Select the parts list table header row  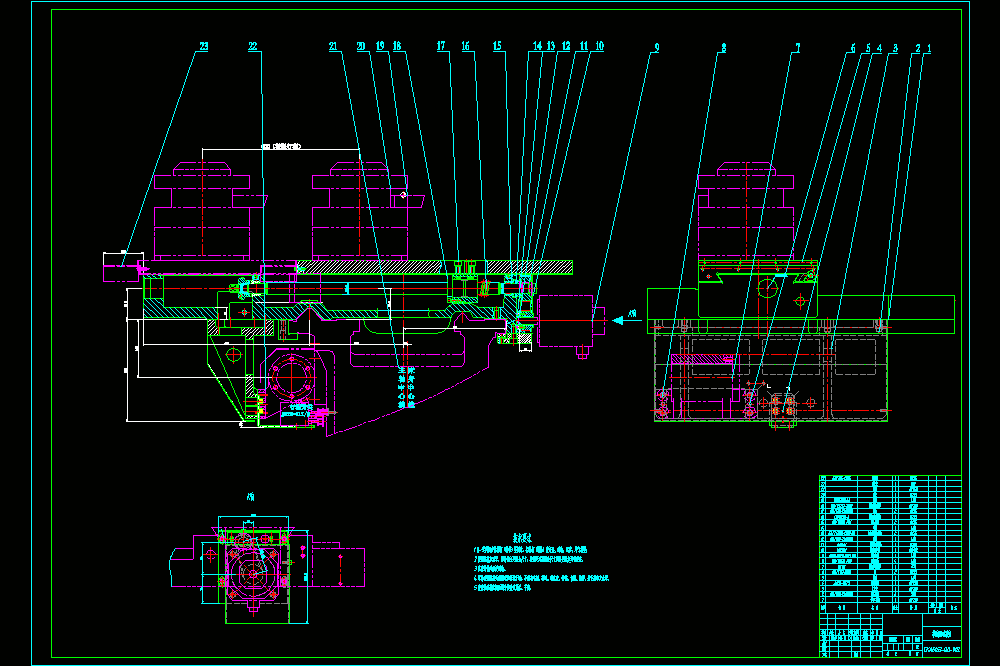click(890, 608)
